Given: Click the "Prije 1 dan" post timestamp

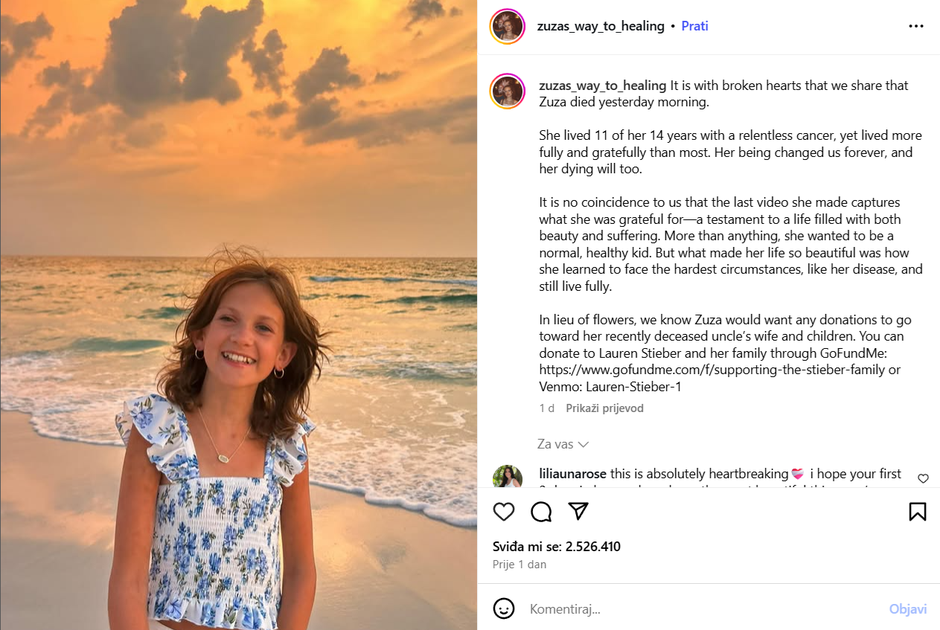Looking at the screenshot, I should point(519,565).
